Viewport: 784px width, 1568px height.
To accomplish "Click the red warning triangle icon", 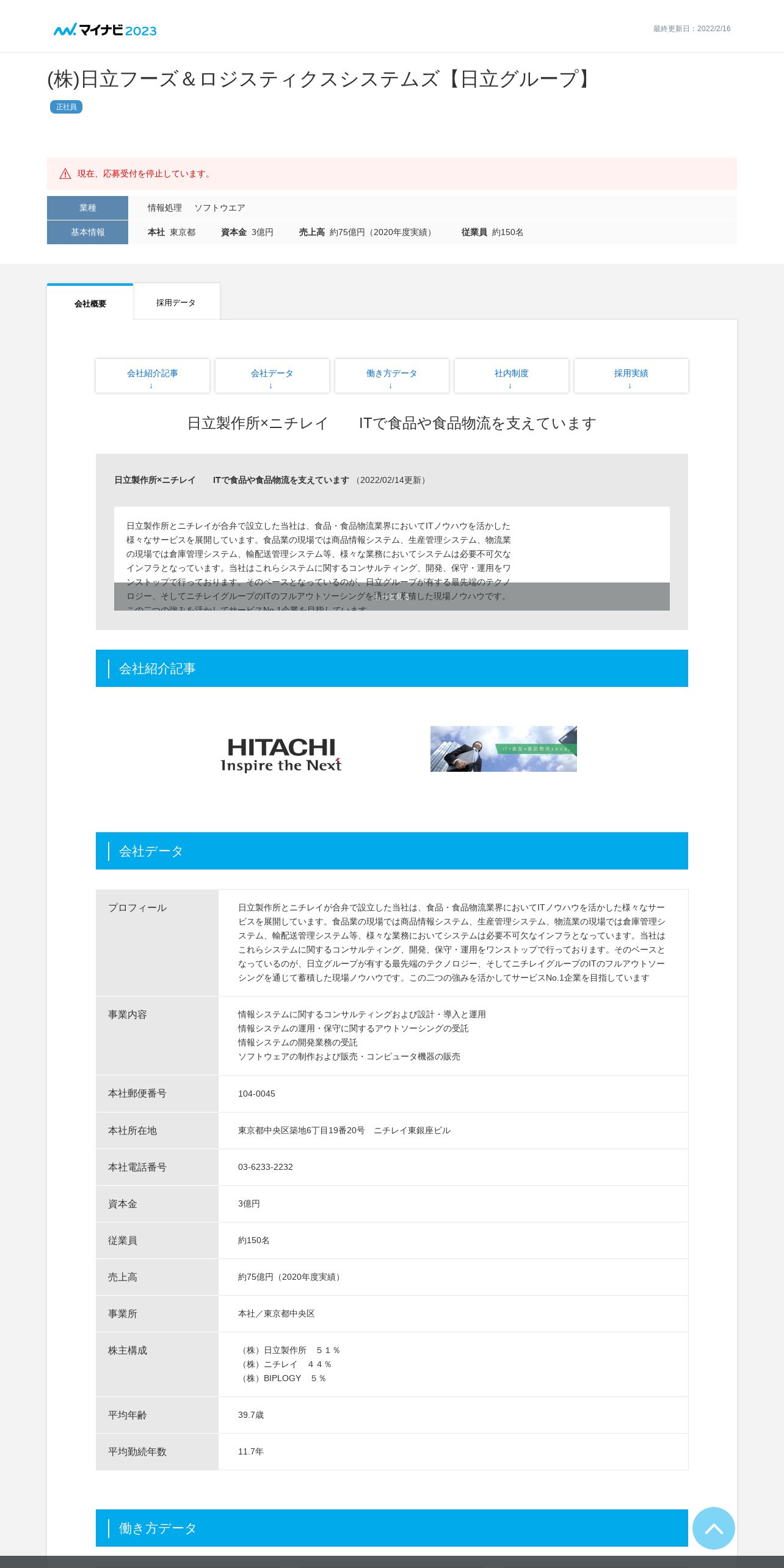I will click(x=65, y=174).
